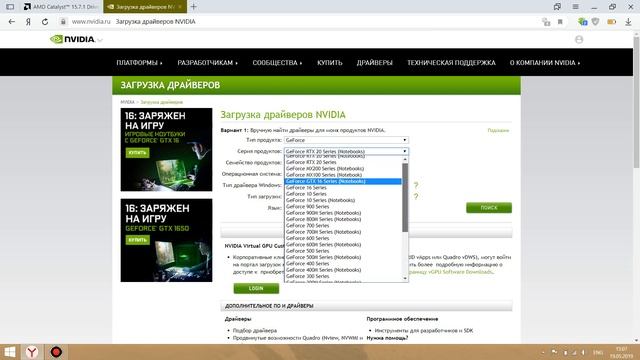Open the СООБЩЕСТВА menu
The height and width of the screenshot is (360, 640).
click(277, 62)
